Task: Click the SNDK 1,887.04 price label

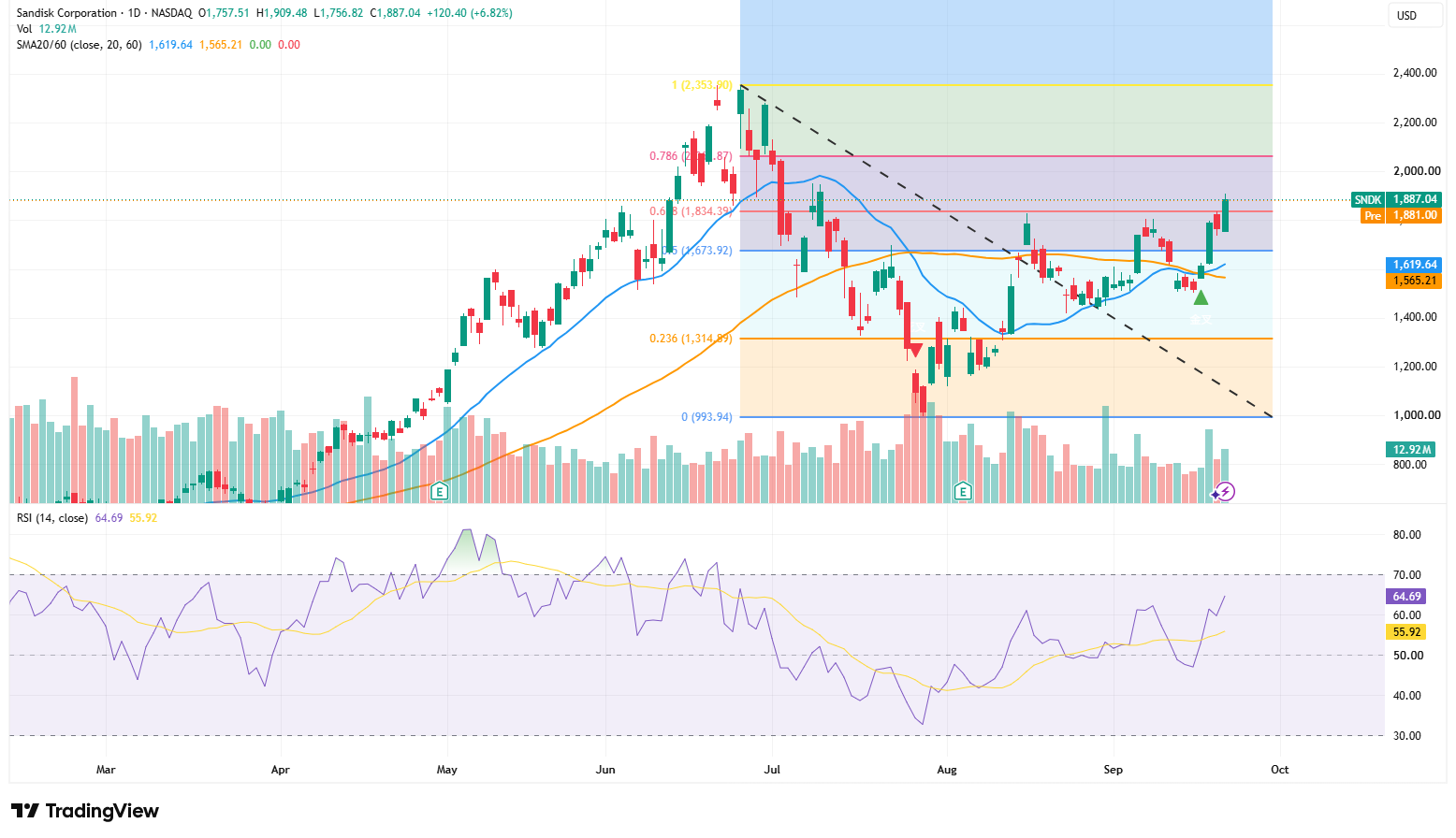Action: tap(1396, 199)
